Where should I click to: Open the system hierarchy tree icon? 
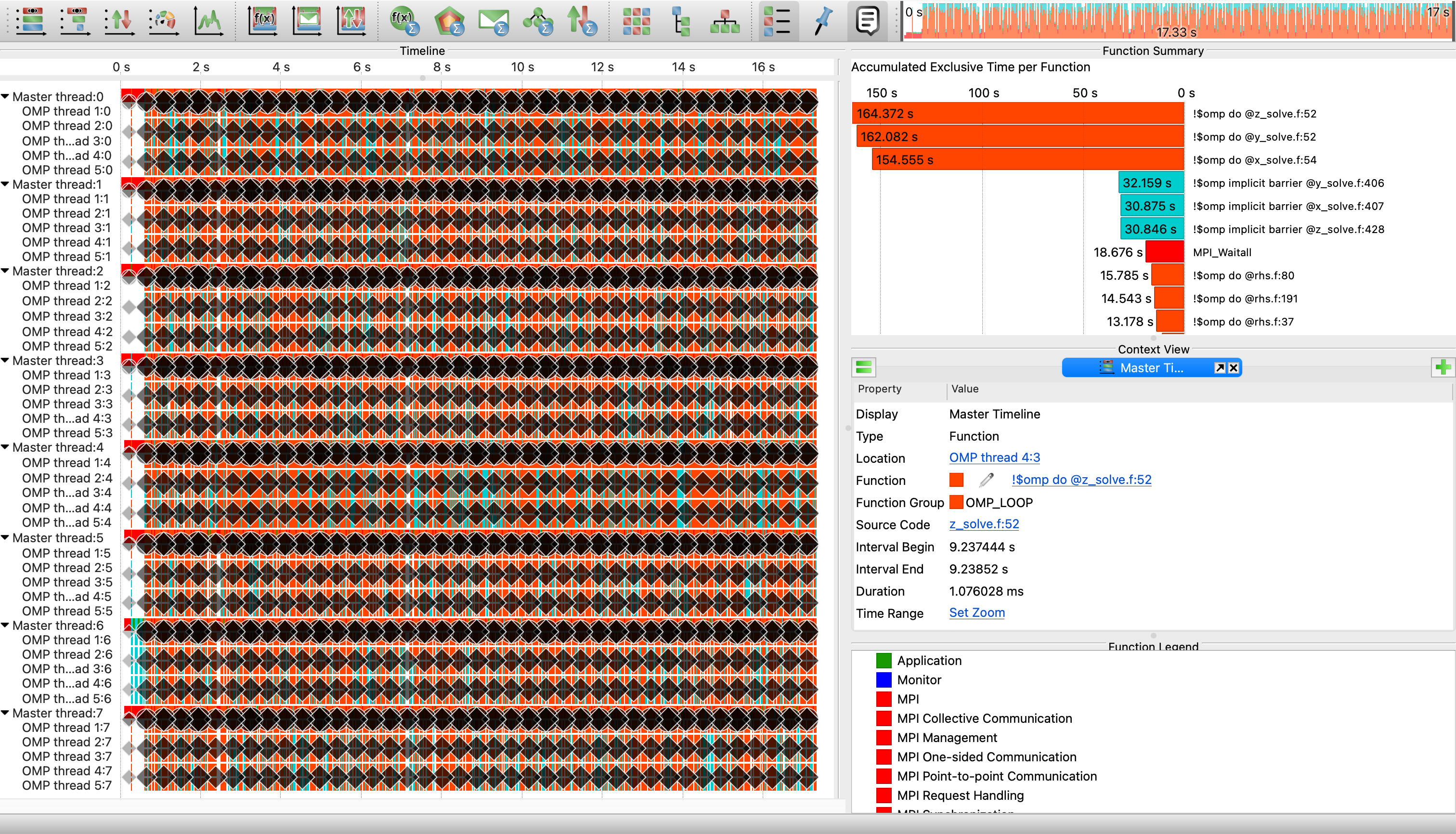tap(725, 21)
